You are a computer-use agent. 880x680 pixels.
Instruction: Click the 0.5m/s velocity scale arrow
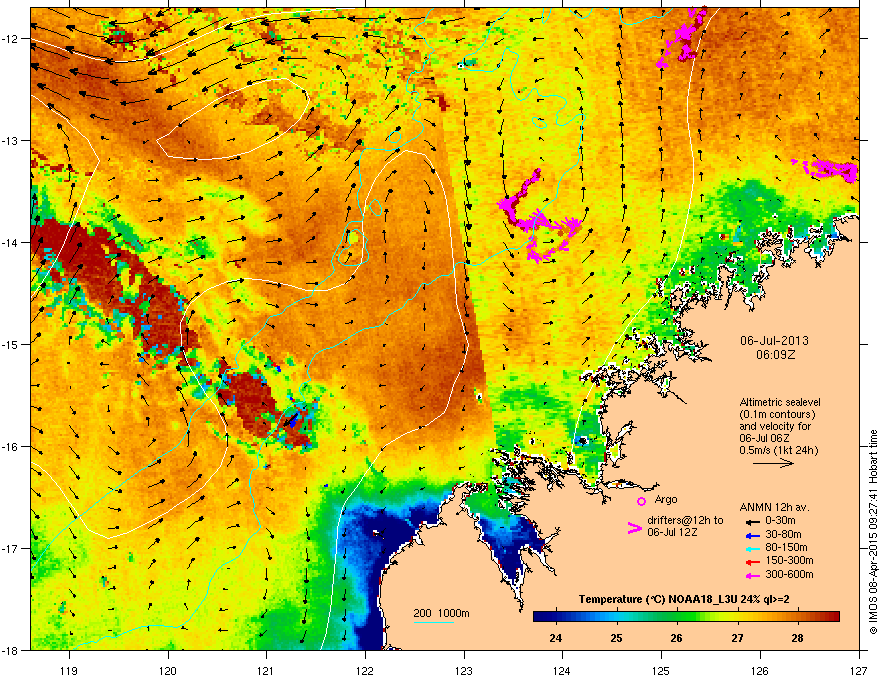[773, 463]
